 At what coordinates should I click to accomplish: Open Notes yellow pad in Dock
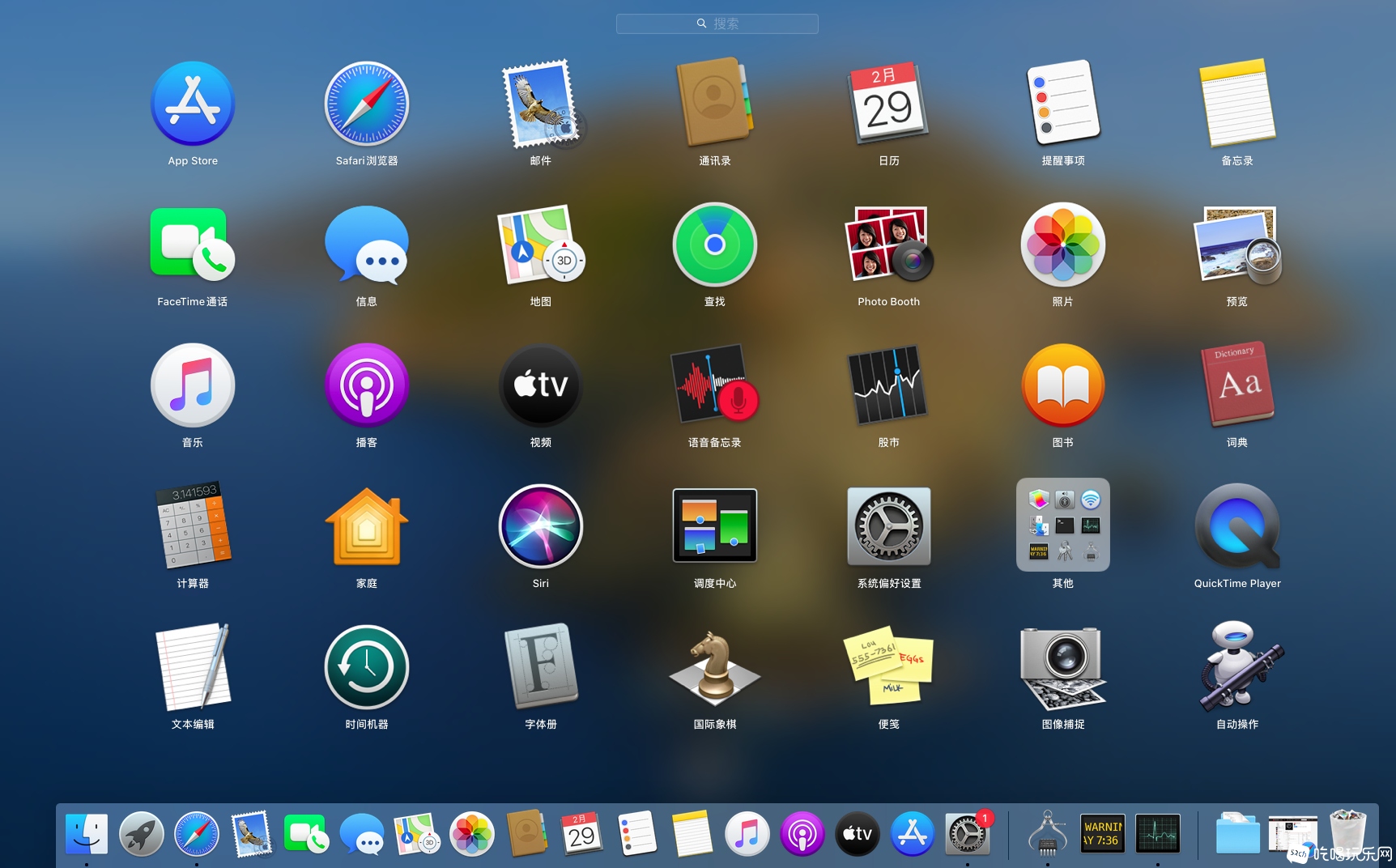pyautogui.click(x=692, y=832)
